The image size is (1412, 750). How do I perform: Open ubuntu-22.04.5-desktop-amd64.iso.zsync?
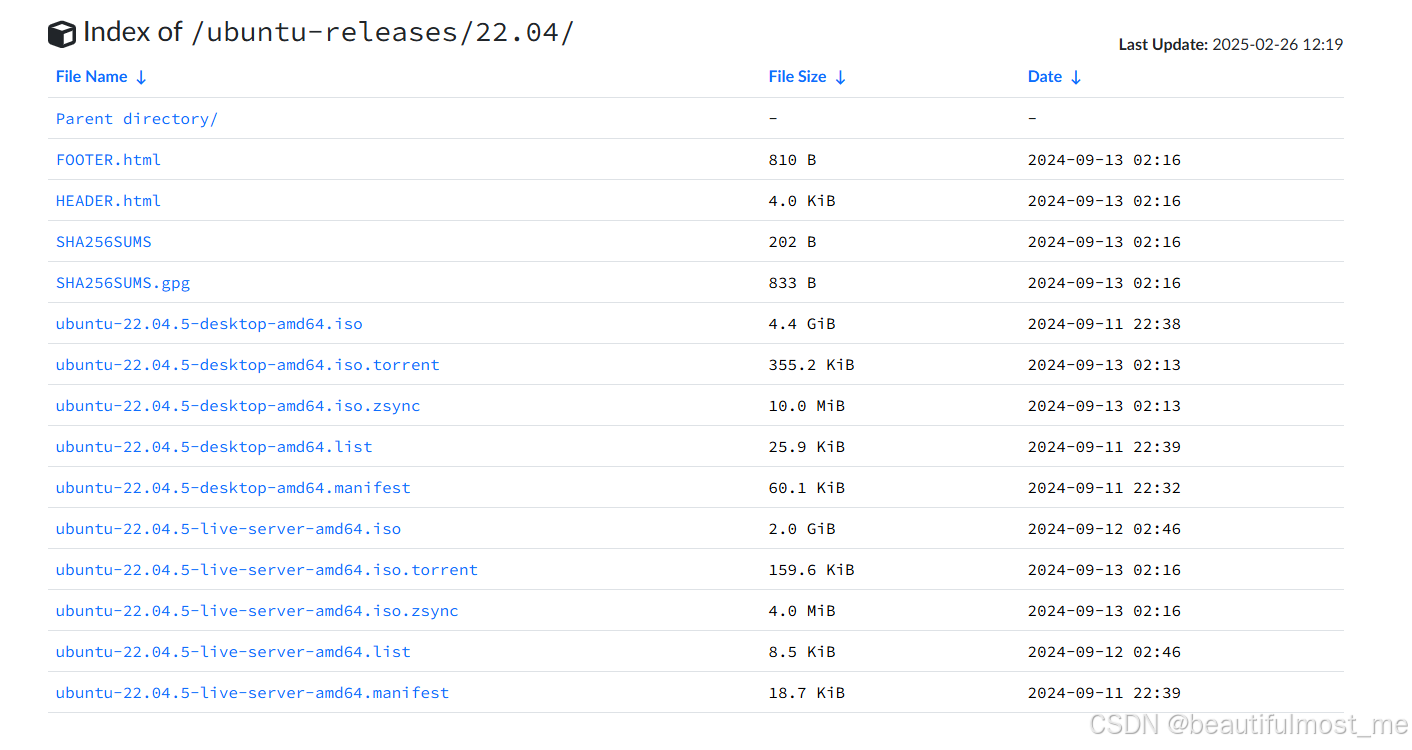(238, 405)
